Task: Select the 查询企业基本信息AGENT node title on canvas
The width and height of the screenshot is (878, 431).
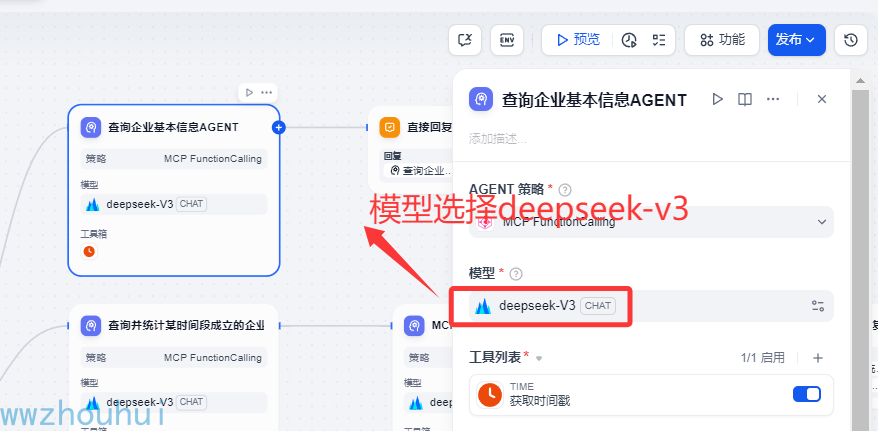Action: [173, 127]
